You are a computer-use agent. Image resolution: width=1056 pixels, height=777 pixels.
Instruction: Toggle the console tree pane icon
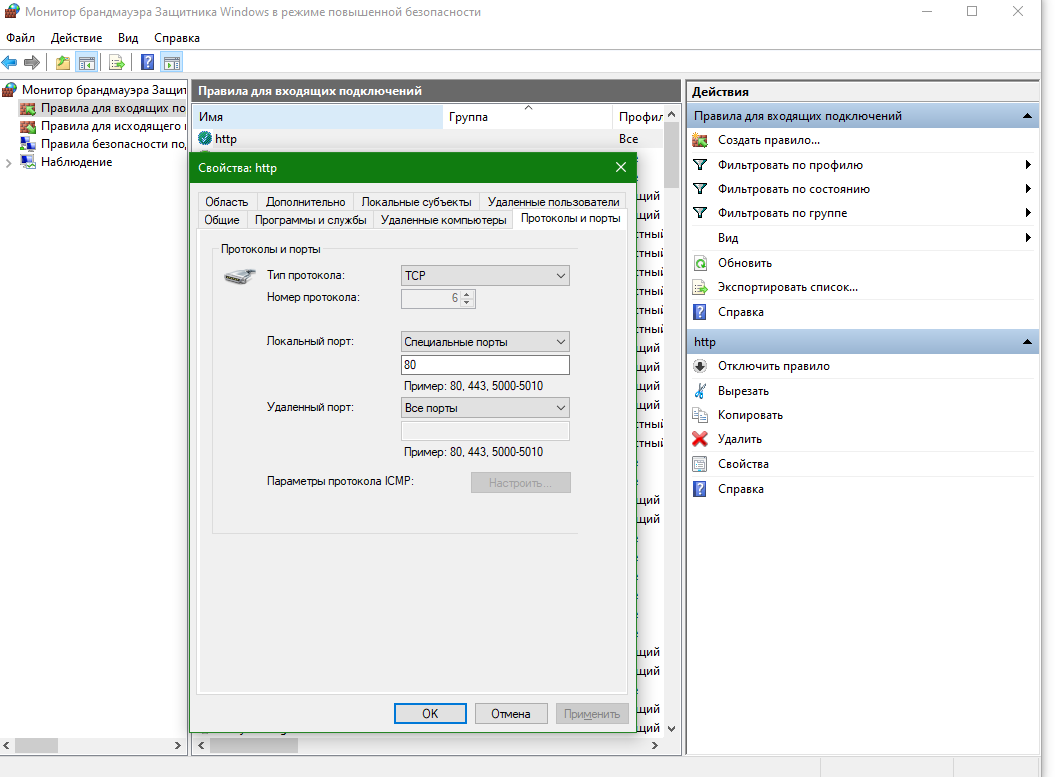point(87,63)
